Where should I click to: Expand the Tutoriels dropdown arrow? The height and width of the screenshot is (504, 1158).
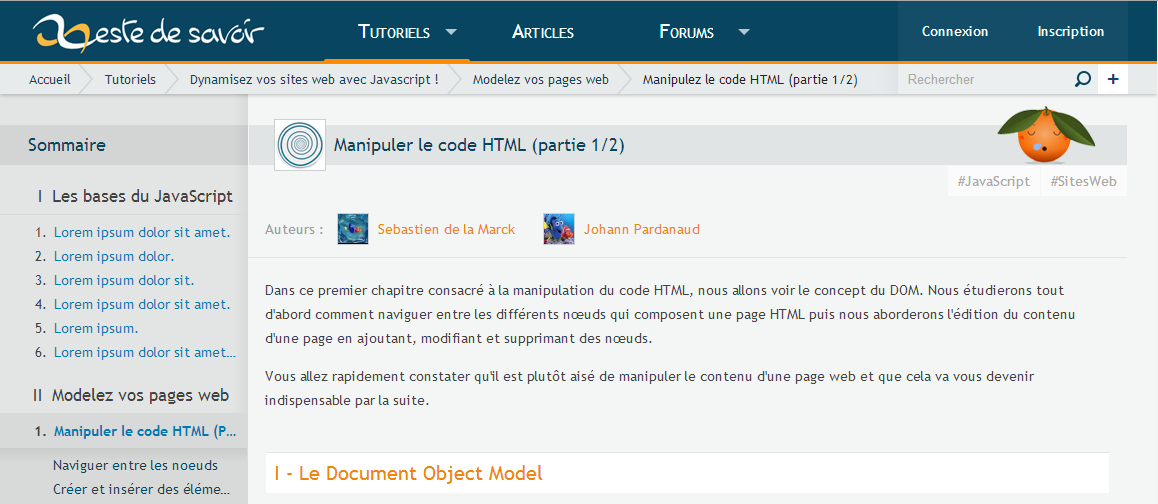tap(451, 31)
